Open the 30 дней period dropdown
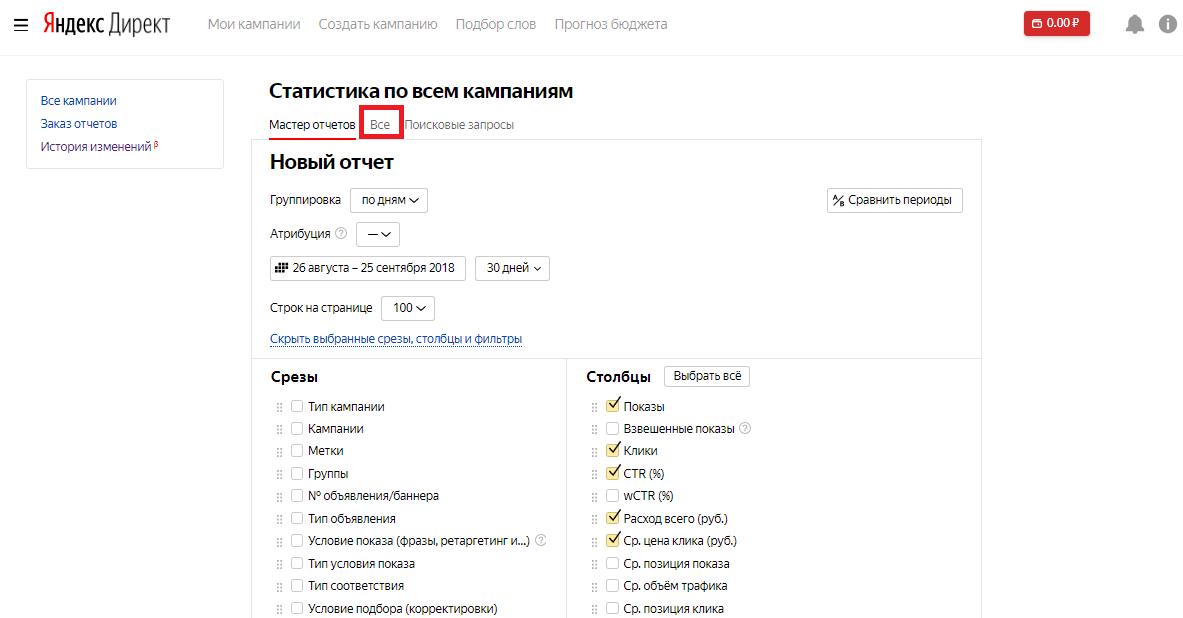 coord(512,268)
